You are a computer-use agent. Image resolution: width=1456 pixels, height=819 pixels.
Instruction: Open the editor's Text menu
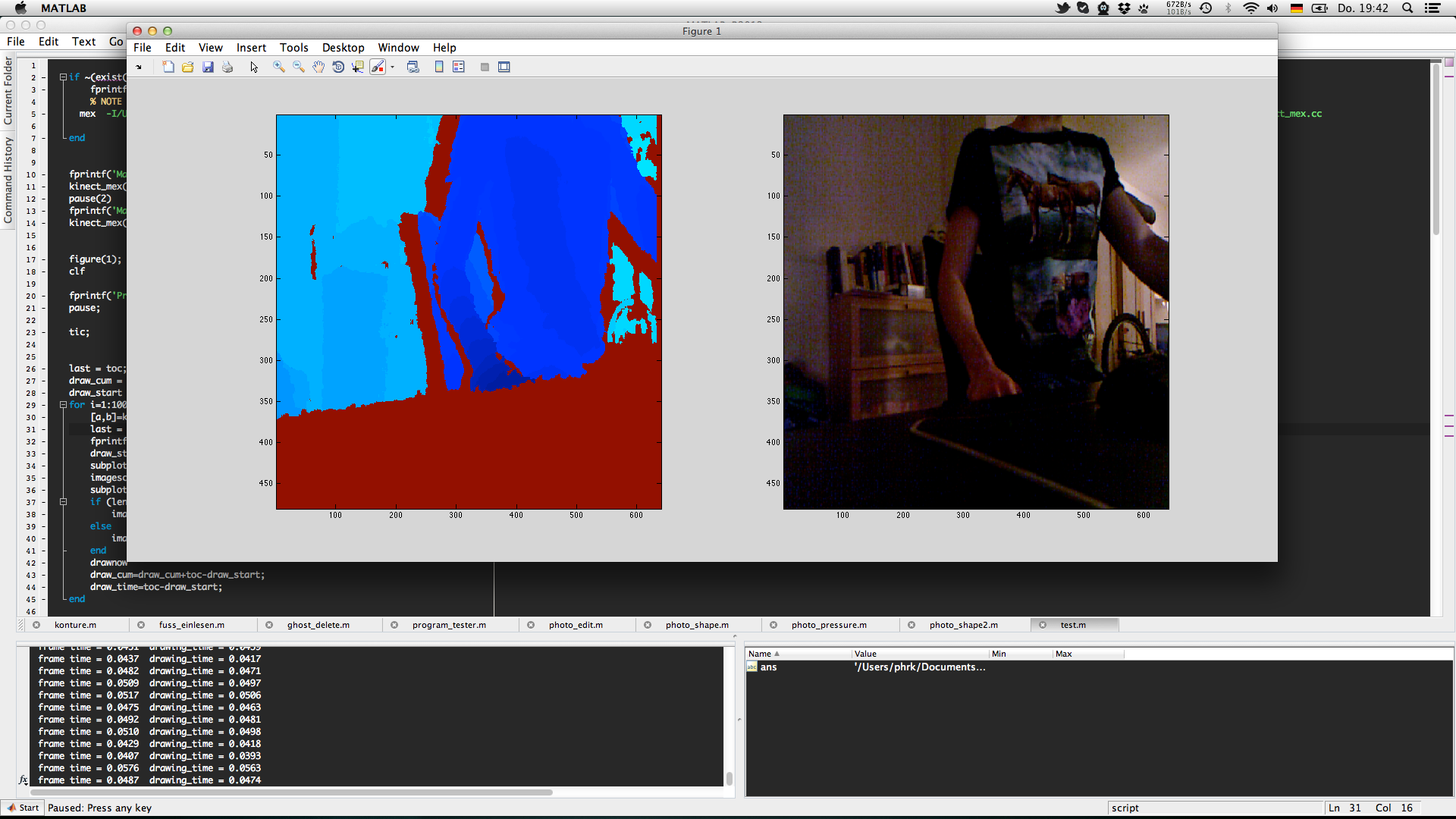pos(83,42)
